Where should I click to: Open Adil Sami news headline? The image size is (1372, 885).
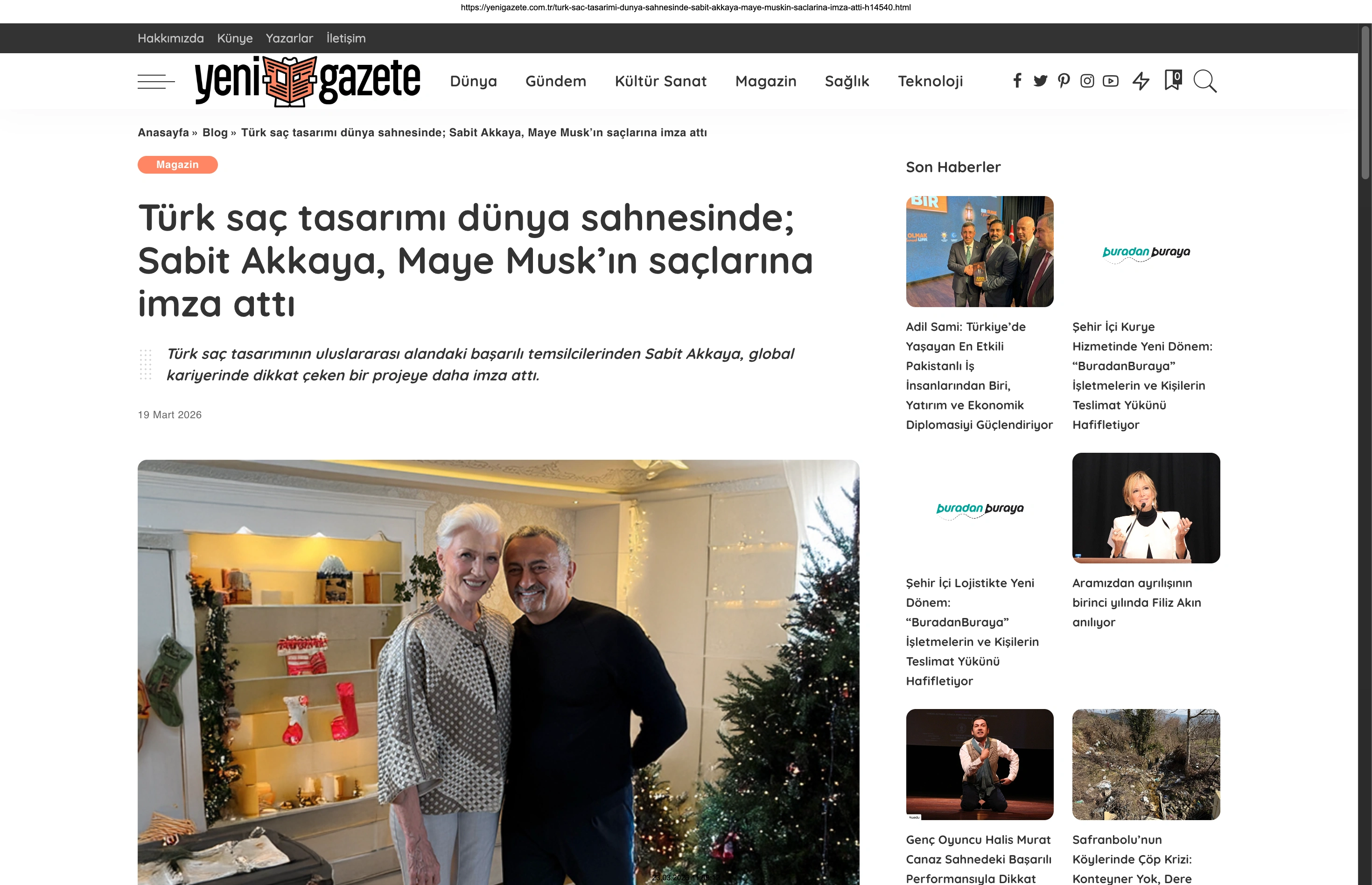click(979, 376)
